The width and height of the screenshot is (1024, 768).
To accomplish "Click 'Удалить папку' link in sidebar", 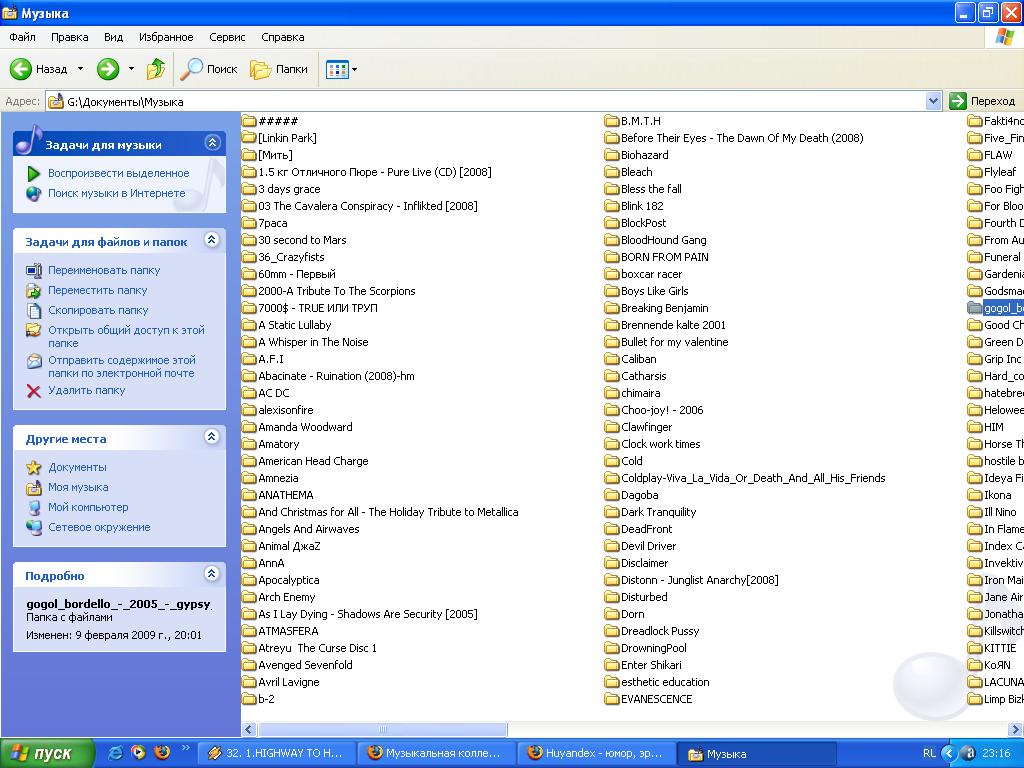I will point(87,390).
